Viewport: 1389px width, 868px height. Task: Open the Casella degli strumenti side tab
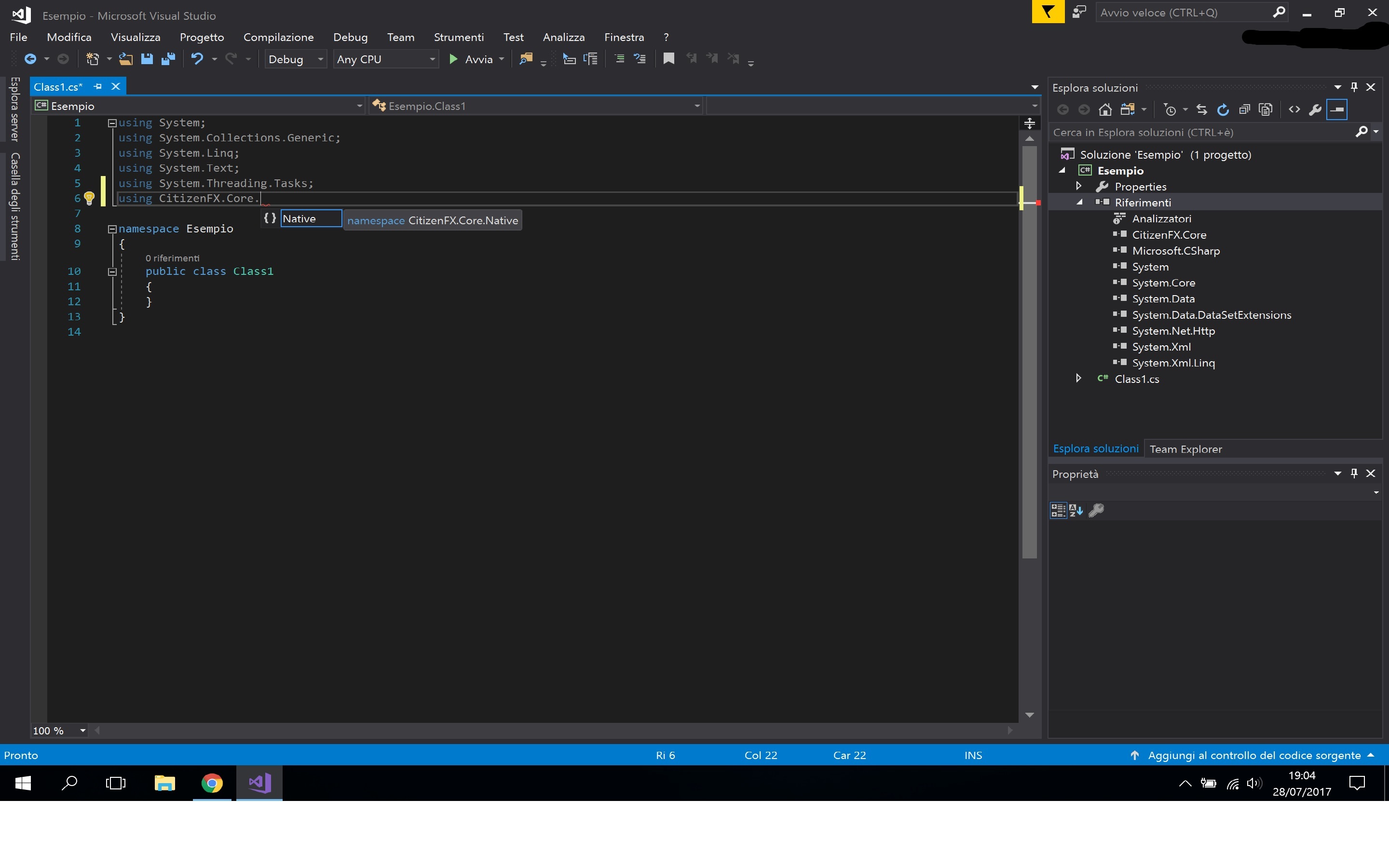point(15,207)
